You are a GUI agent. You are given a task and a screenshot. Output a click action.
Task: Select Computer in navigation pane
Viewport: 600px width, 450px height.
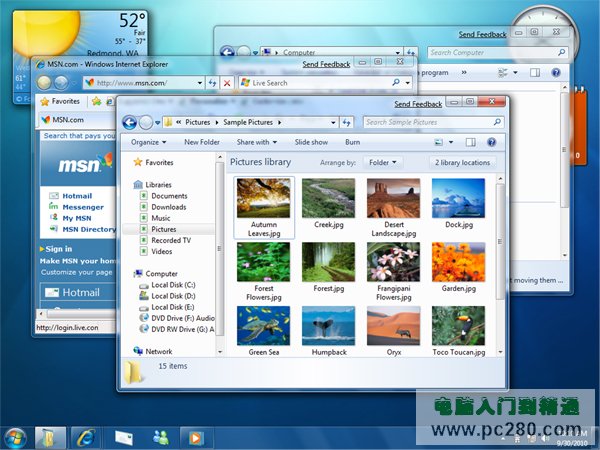(155, 274)
